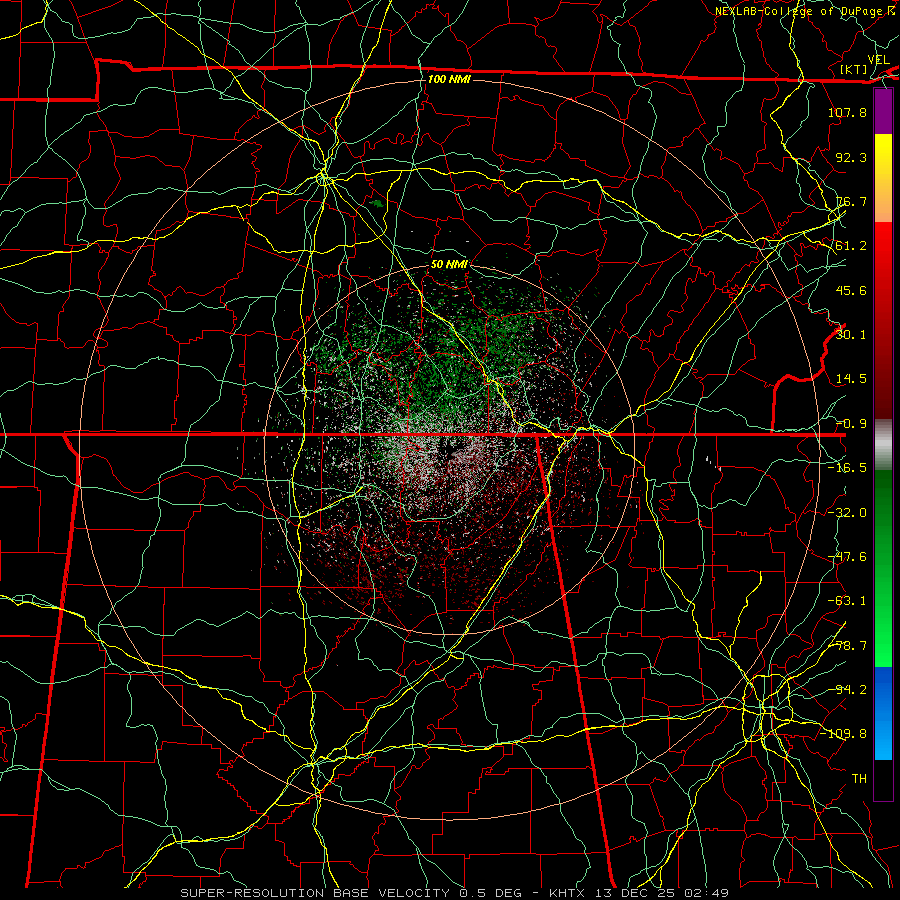Click the -0.9 legend value
Screen dimensions: 900x900
pyautogui.click(x=851, y=424)
